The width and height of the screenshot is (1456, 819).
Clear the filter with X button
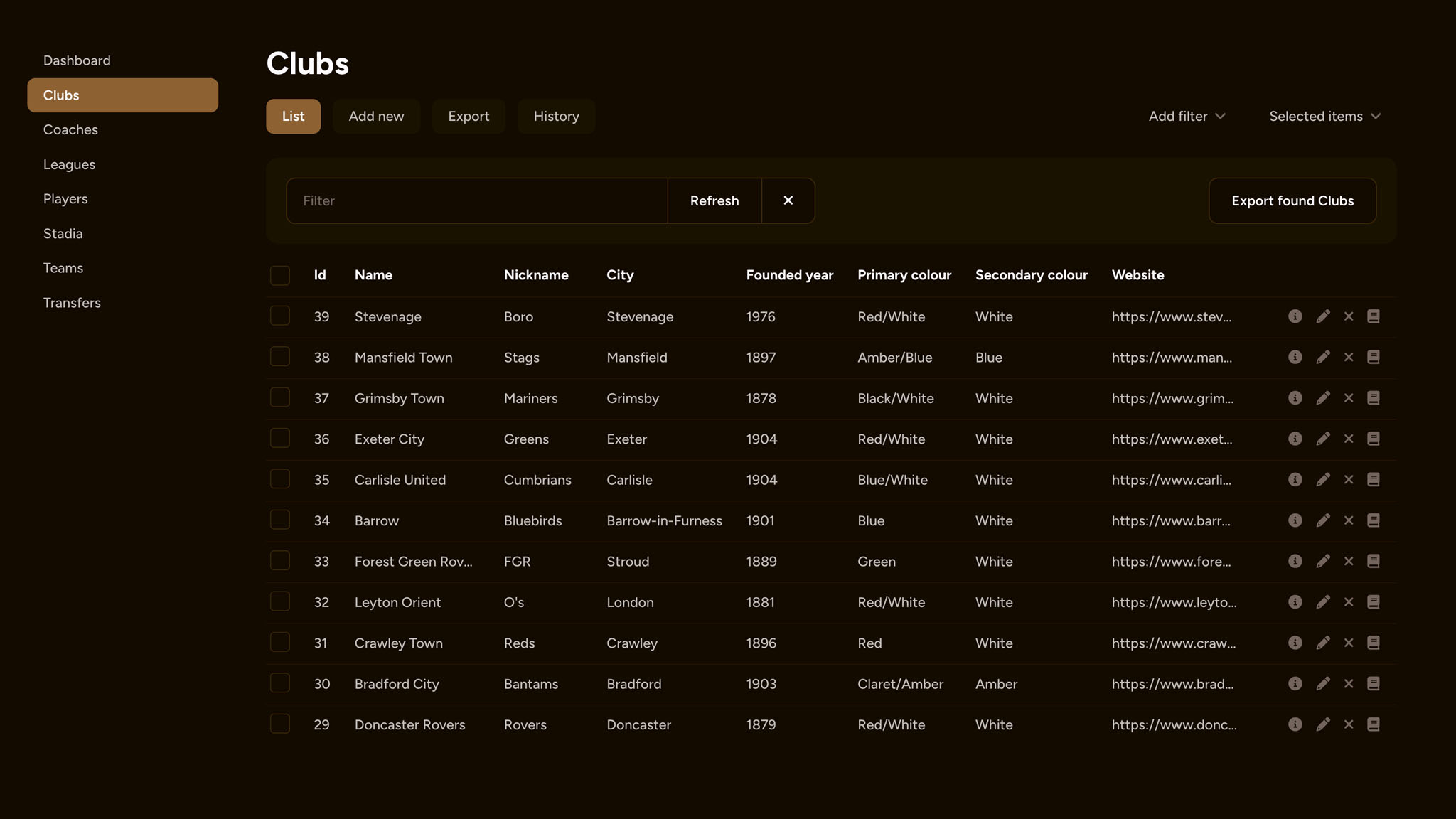tap(788, 200)
